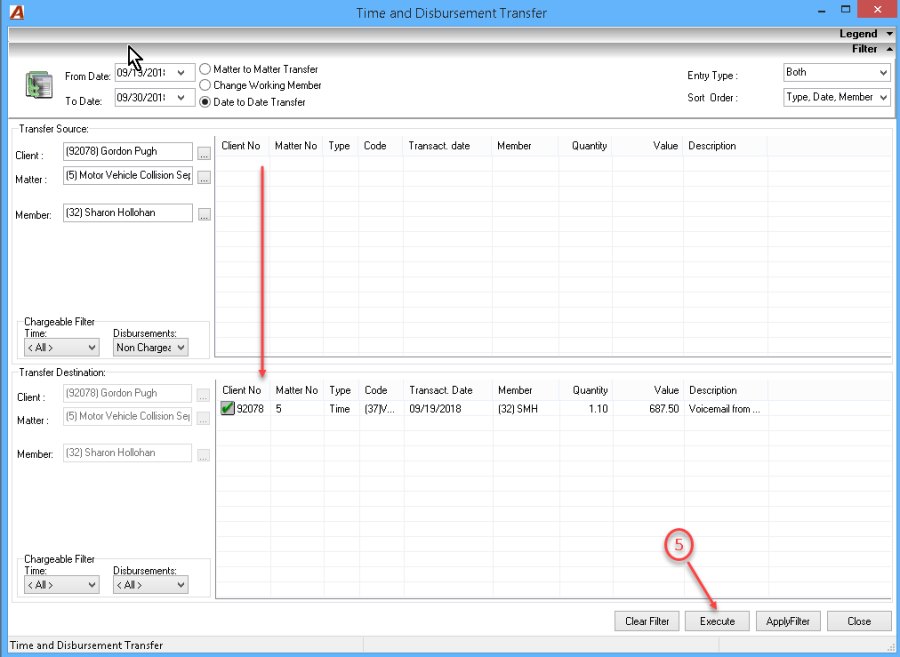900x657 pixels.
Task: Click the ApplyFilter button
Action: click(x=788, y=621)
